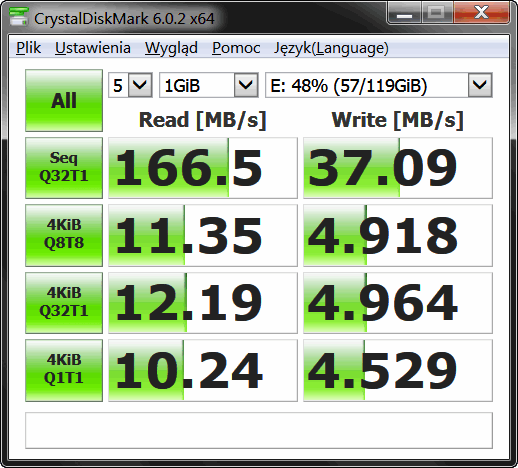Start the 4KiB Q8T8 test
This screenshot has height=468, width=518.
tap(64, 235)
